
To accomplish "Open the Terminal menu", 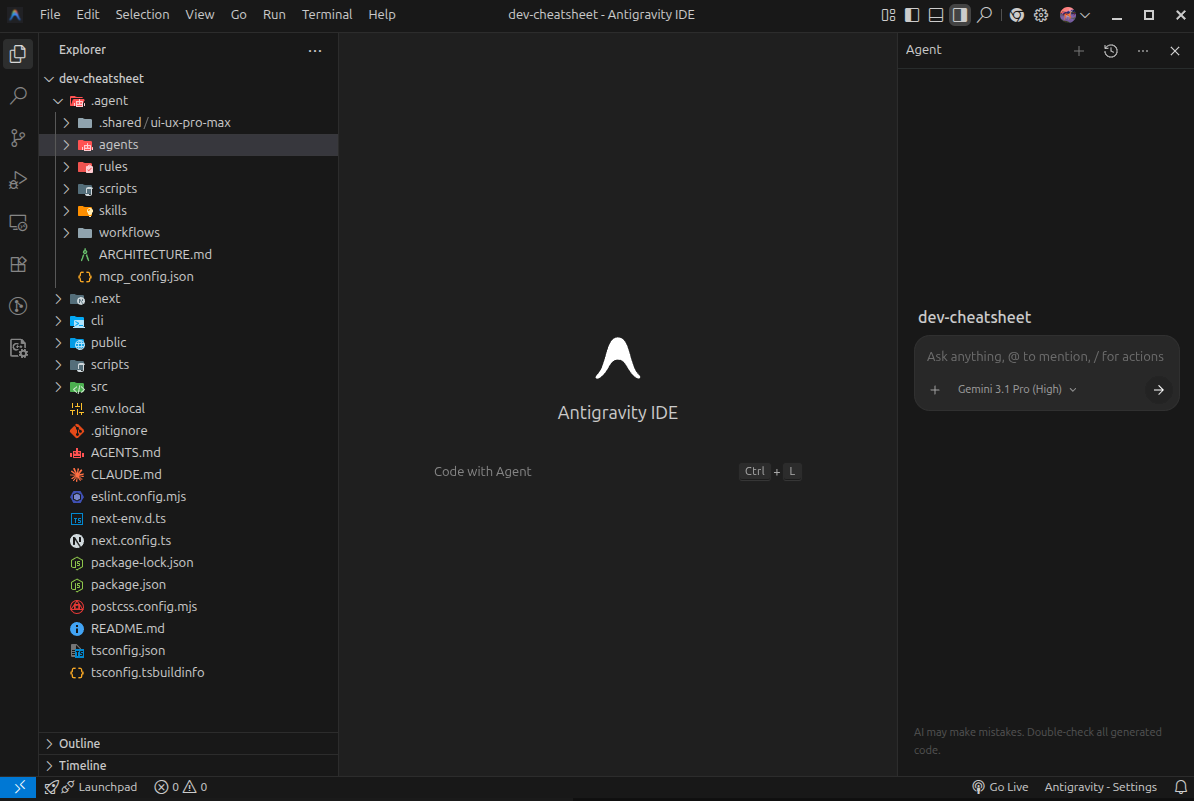I will [x=327, y=14].
